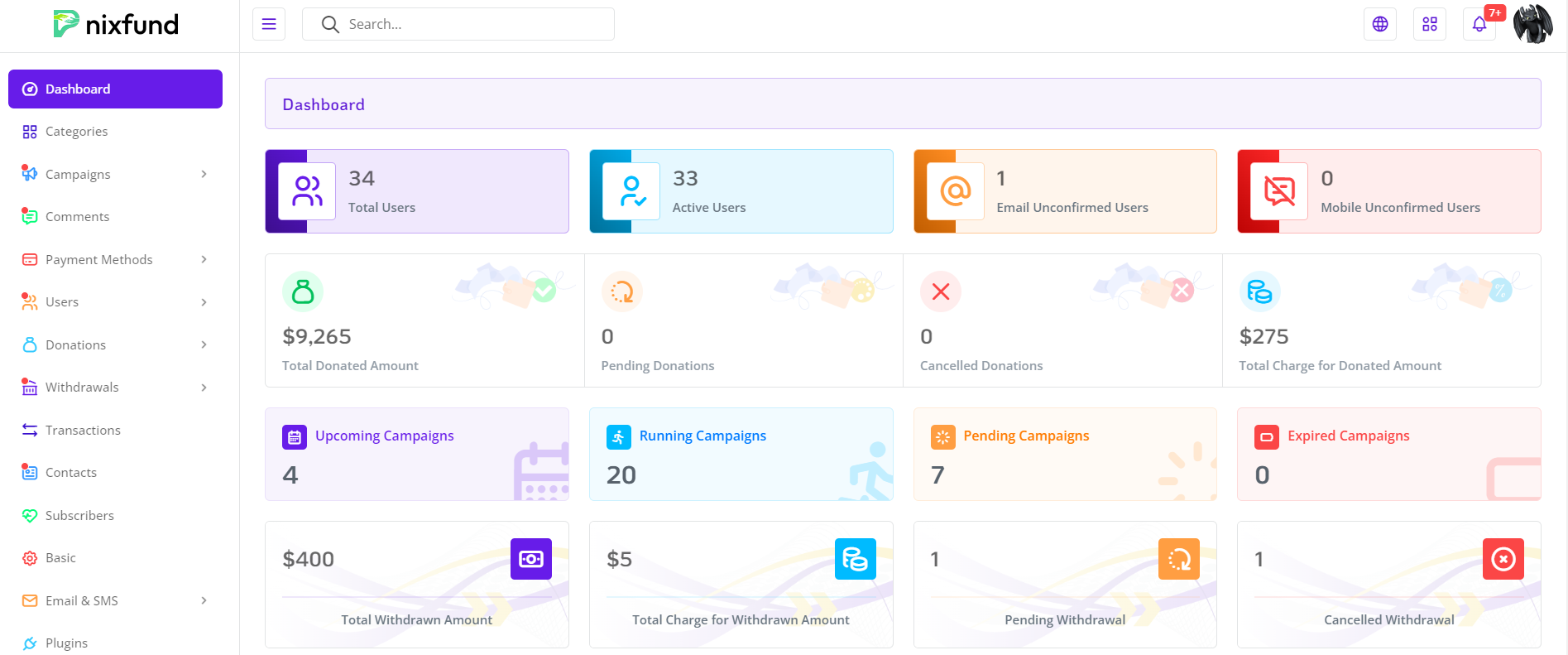
Task: Toggle the hamburger sidebar menu button
Action: tap(269, 24)
